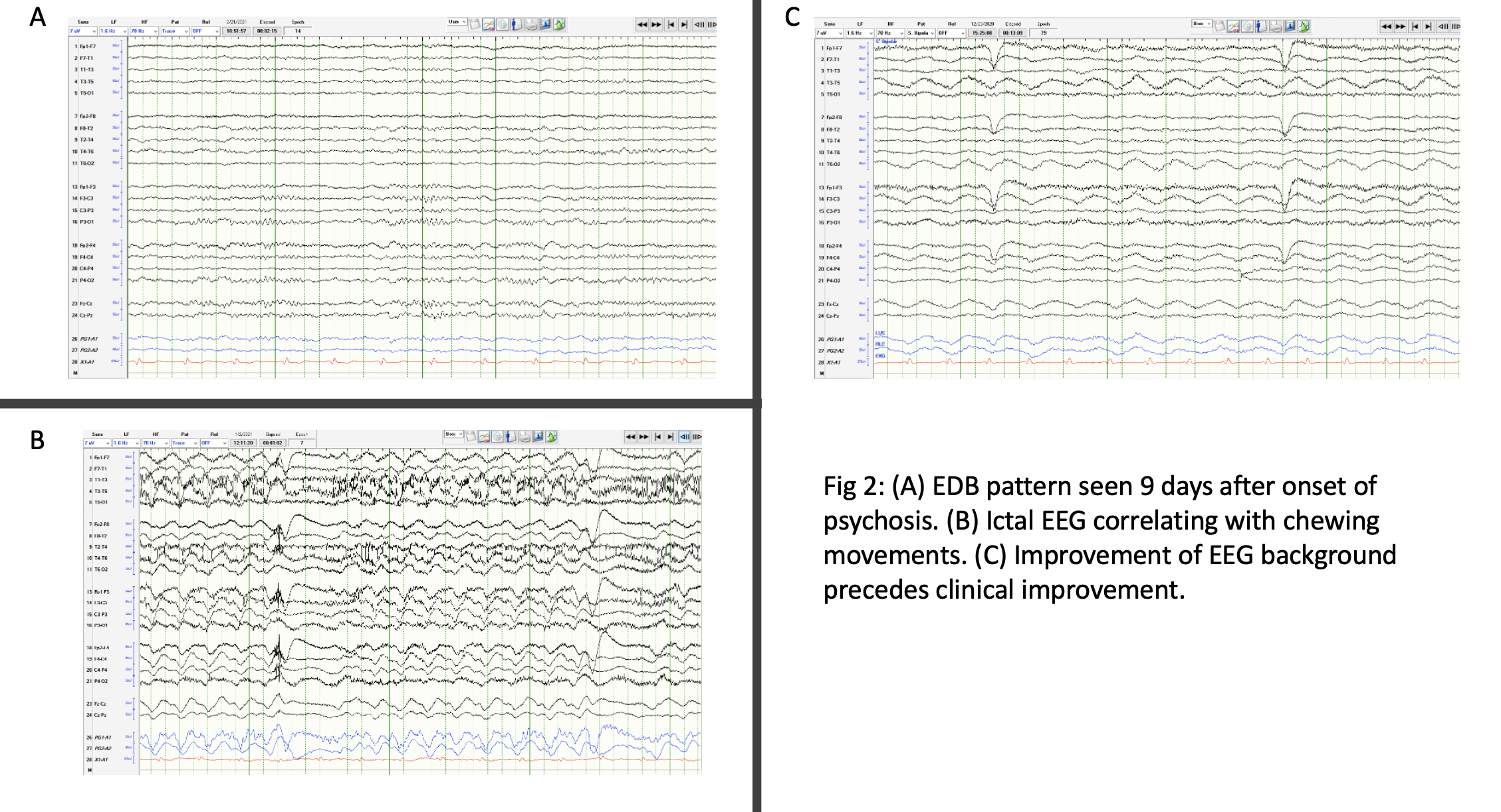Image resolution: width=1501 pixels, height=812 pixels.
Task: Open the User dropdown in panel C toolbar
Action: tap(1201, 24)
